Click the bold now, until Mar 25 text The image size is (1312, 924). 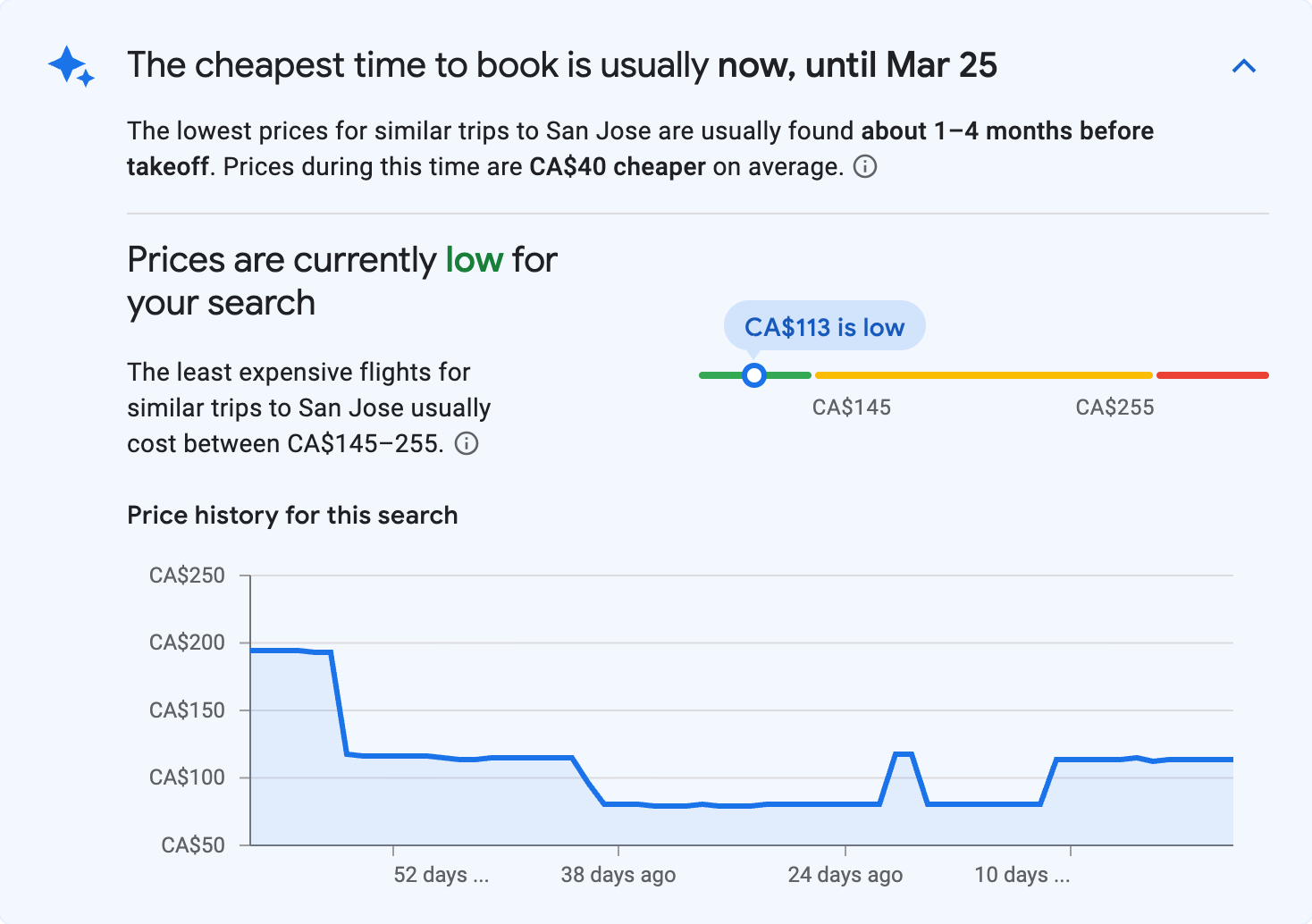pos(859,65)
